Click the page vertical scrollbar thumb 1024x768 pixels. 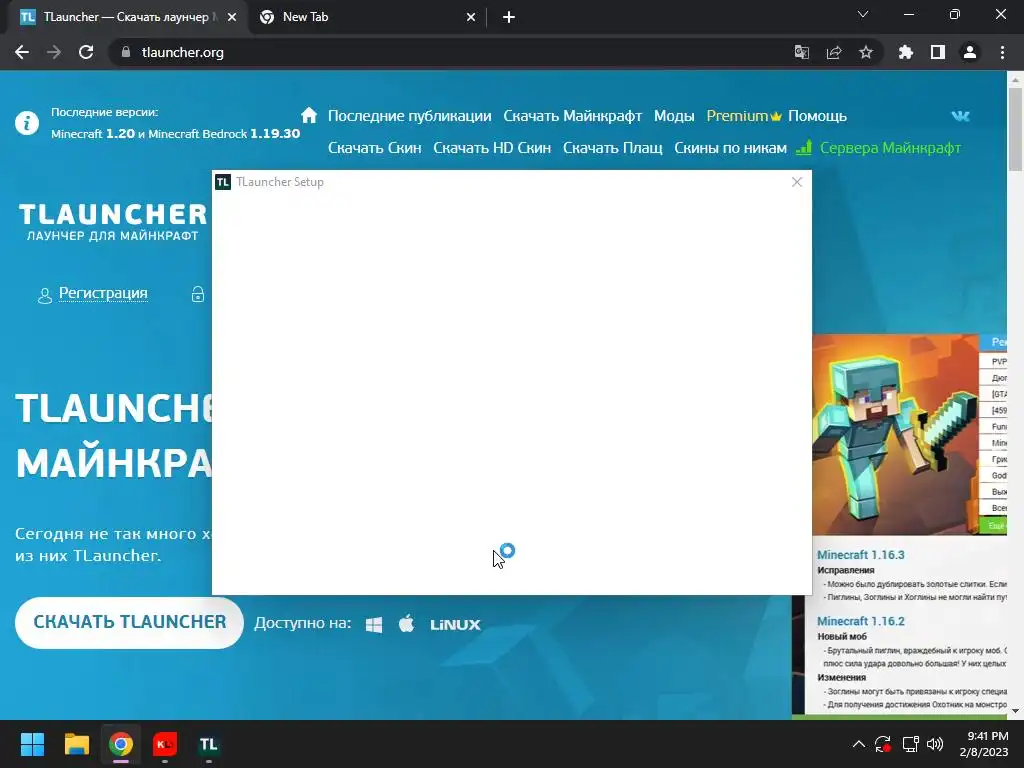coord(1015,129)
